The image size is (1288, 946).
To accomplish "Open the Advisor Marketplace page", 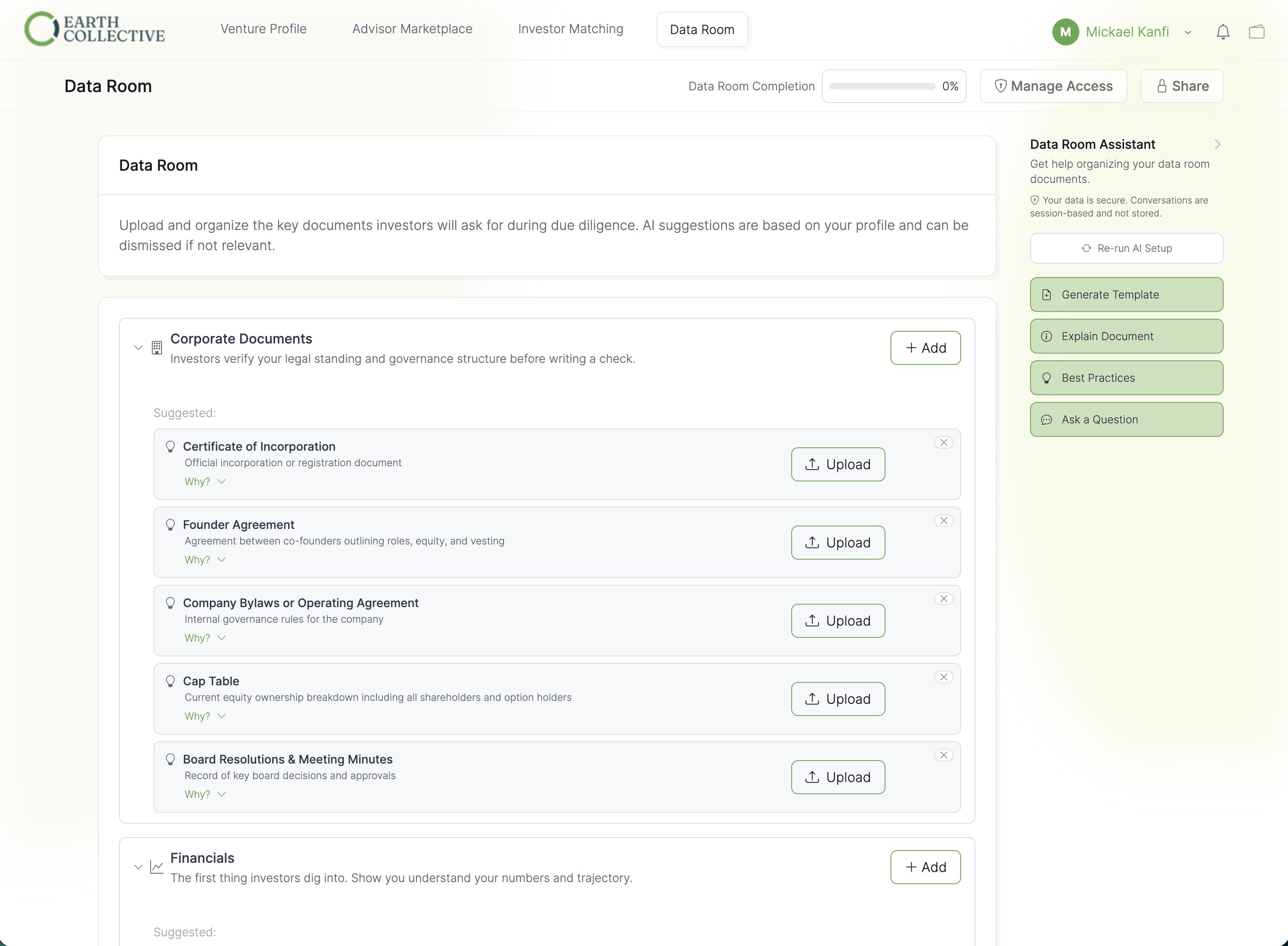I will point(412,29).
